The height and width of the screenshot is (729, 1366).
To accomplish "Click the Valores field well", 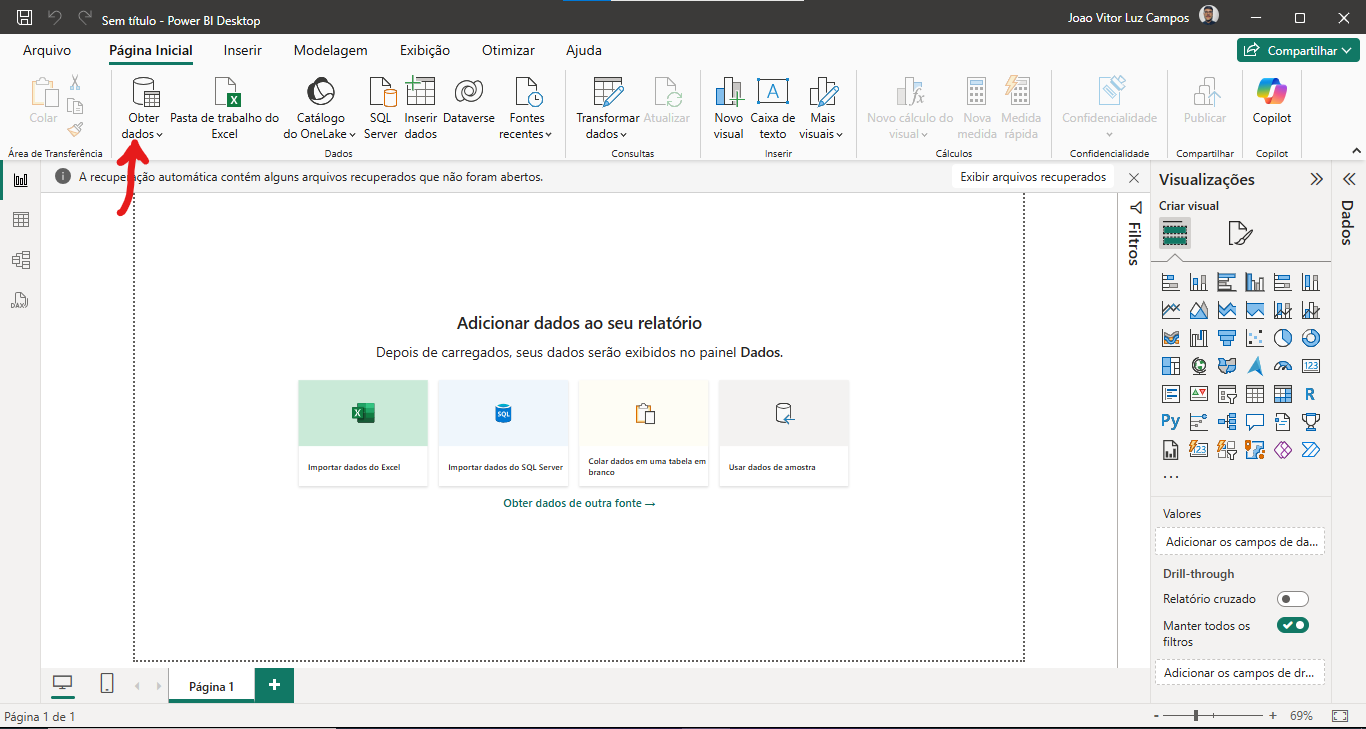I will click(1240, 542).
